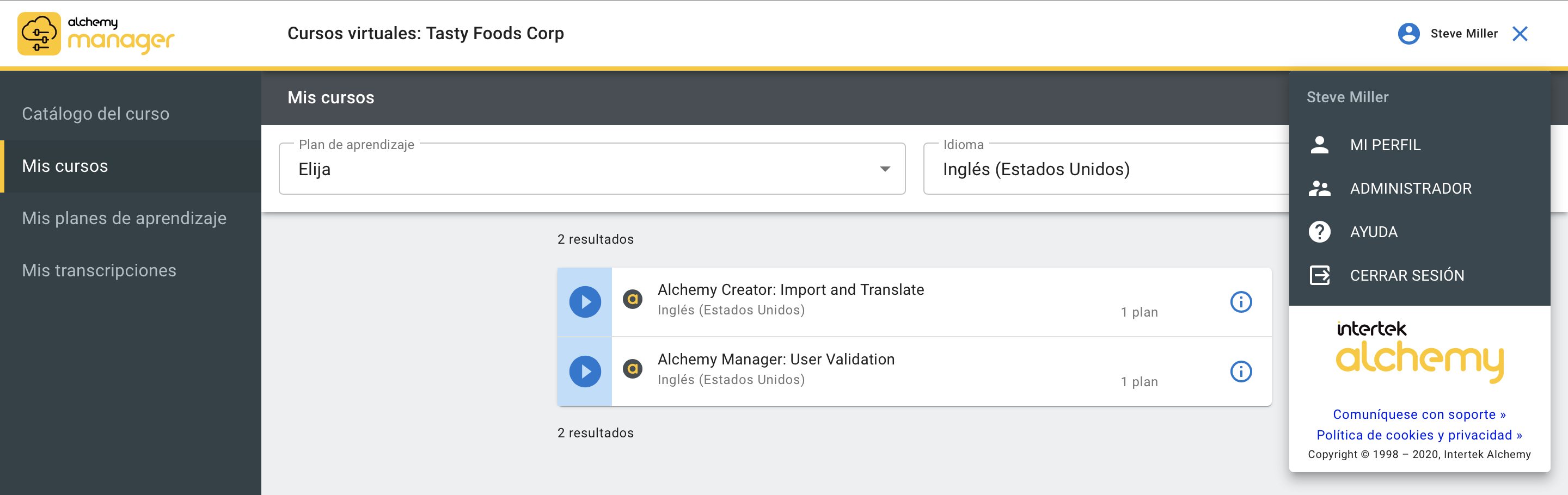Click the user avatar icon beside Steve Miller

(1408, 33)
